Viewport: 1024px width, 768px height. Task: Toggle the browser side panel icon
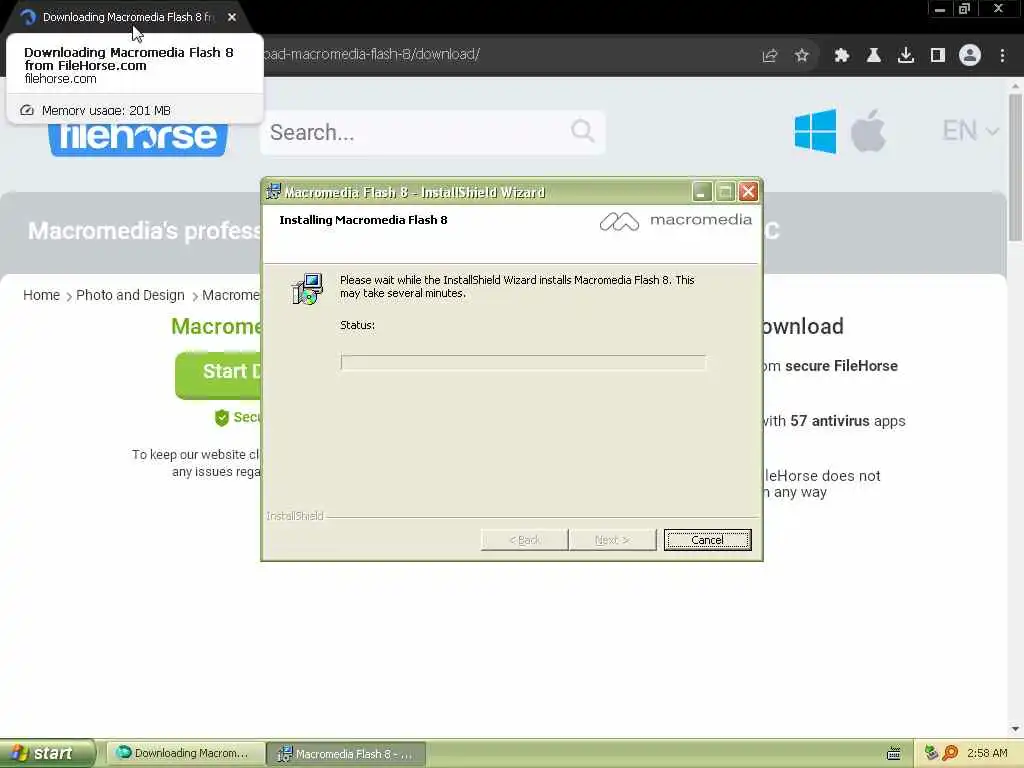tap(937, 56)
